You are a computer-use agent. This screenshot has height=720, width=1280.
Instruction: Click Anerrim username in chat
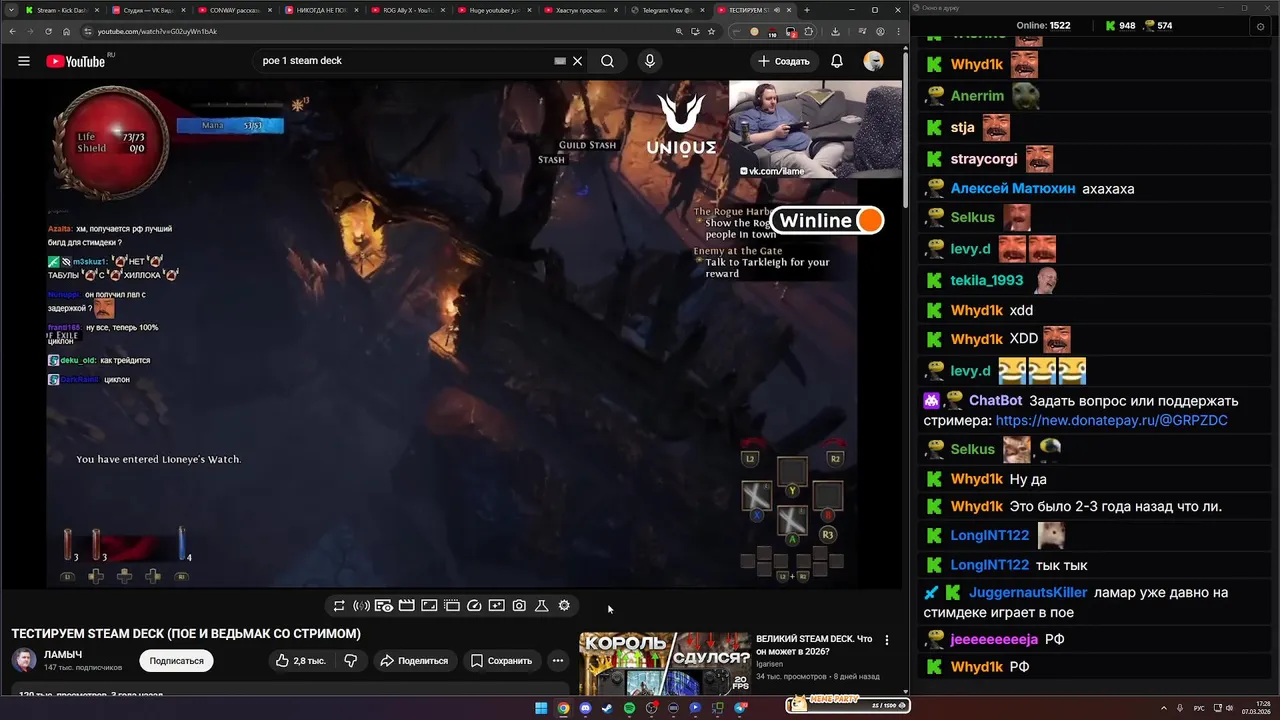point(977,96)
